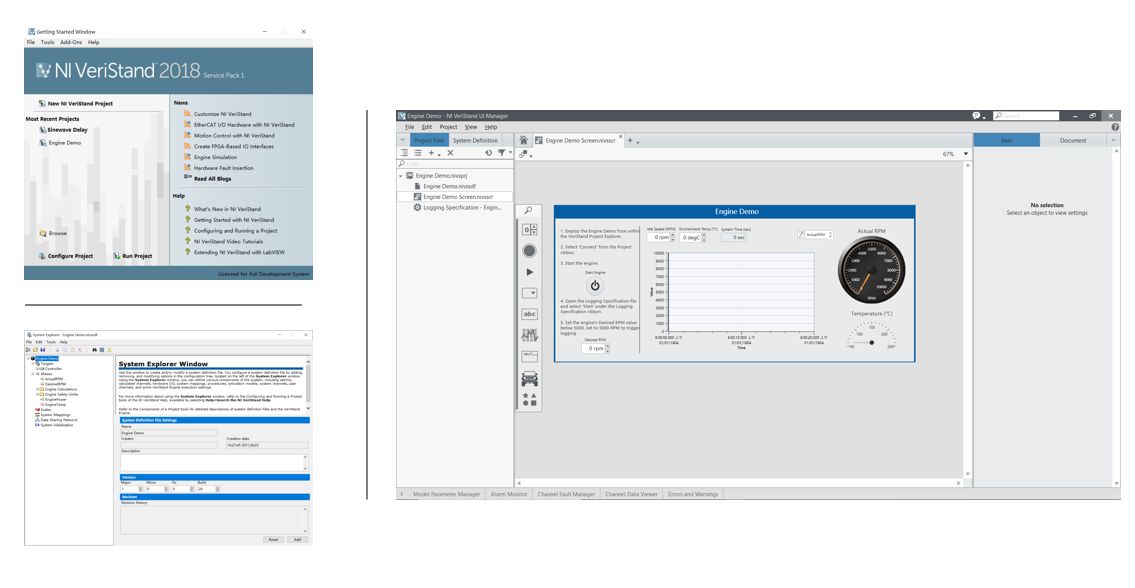1135x588 pixels.
Task: Open the shapes decorations palette
Action: (529, 399)
